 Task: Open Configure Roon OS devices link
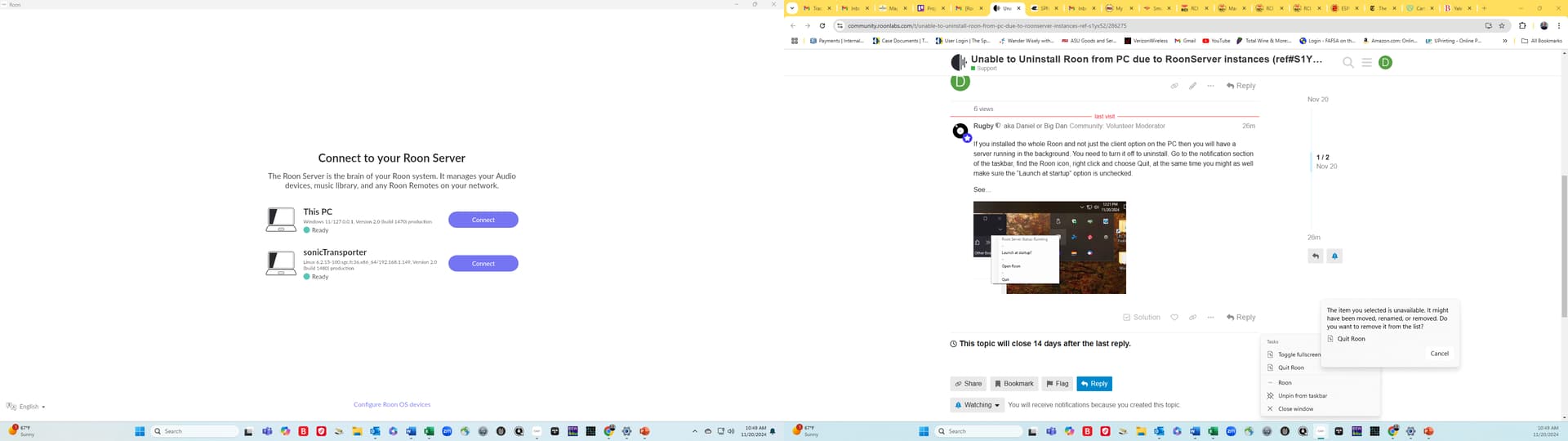point(392,404)
